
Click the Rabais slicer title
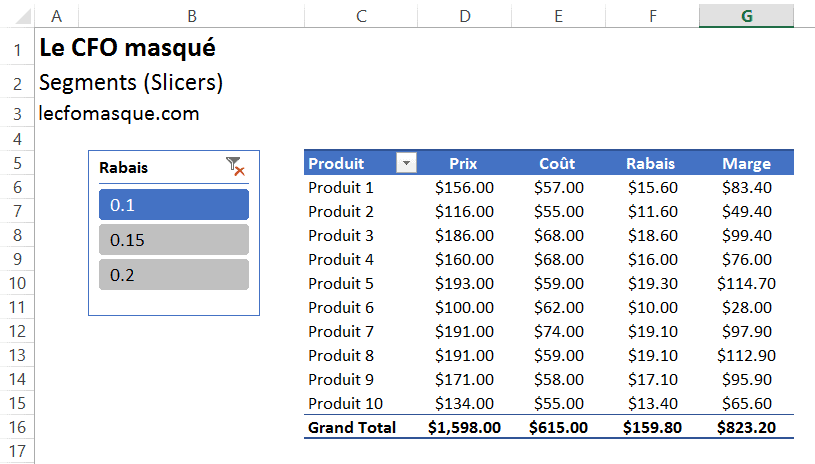pos(124,168)
